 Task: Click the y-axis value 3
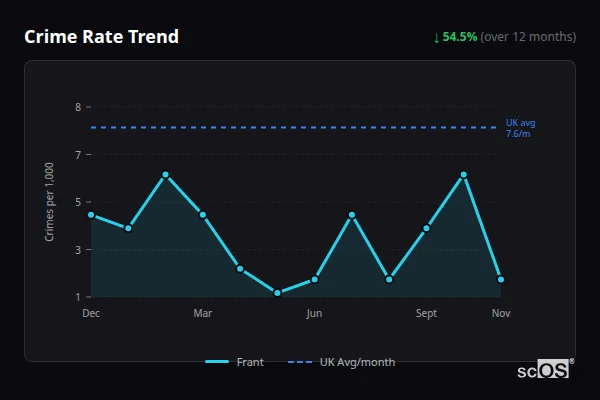click(x=78, y=250)
